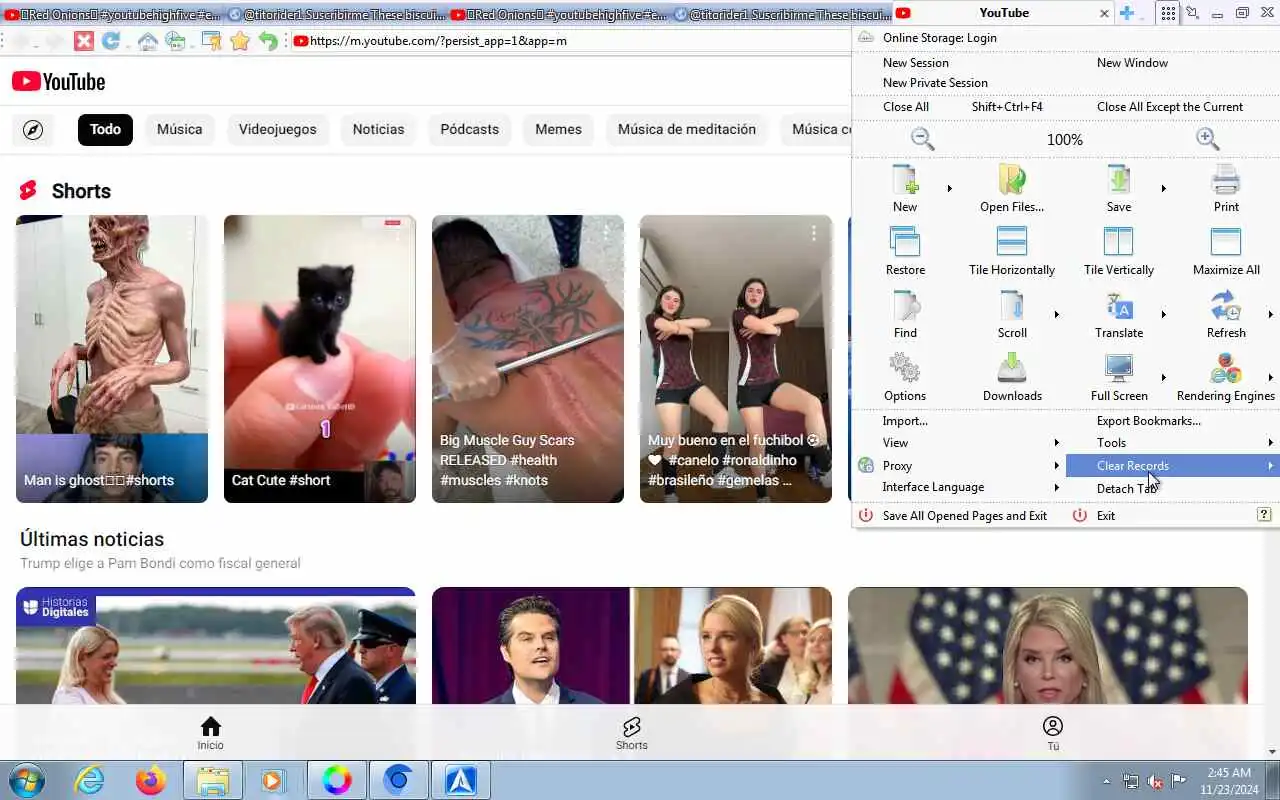Select New Private Session entry
1280x800 pixels.
coord(935,83)
